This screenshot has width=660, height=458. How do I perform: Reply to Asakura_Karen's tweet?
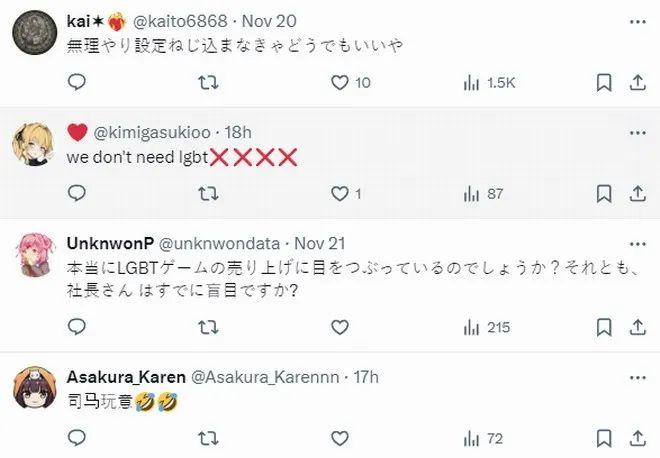coord(77,438)
